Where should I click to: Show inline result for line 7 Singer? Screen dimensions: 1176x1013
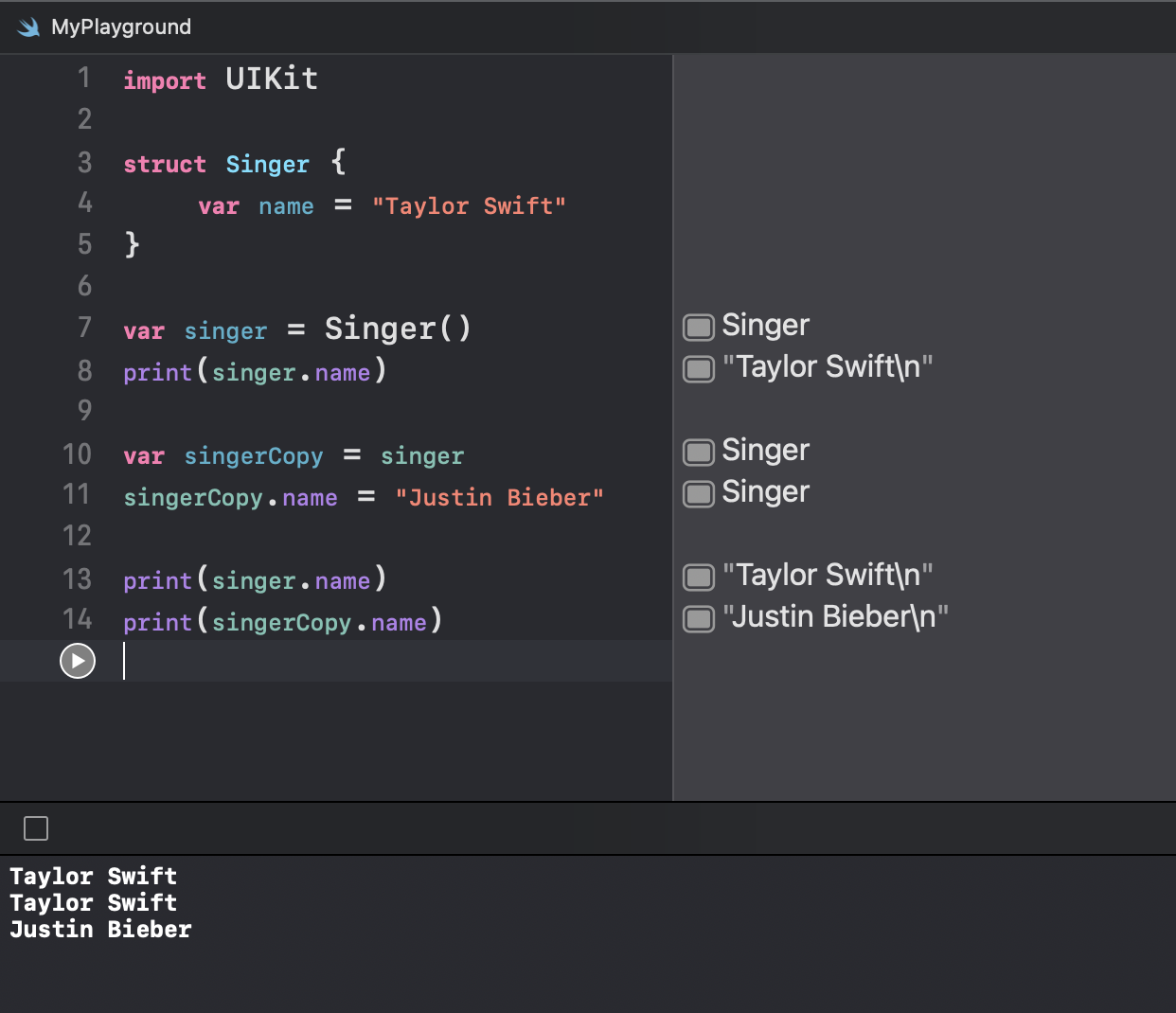coord(699,328)
